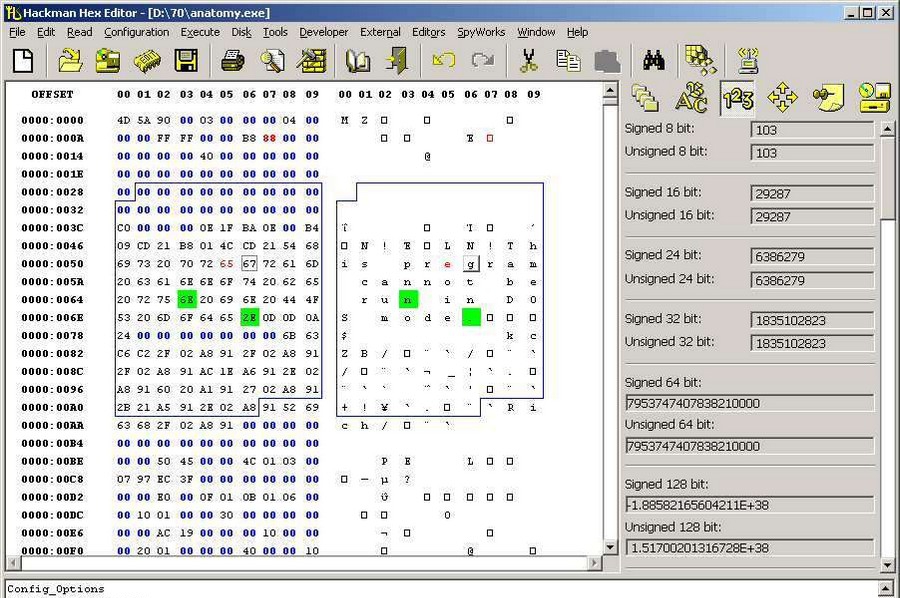Select green highlighted hex byte at offset 0064
This screenshot has height=598, width=900.
pos(186,300)
